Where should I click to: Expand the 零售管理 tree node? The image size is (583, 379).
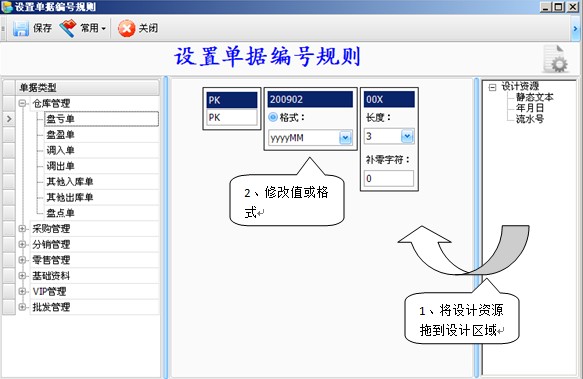tap(22, 260)
